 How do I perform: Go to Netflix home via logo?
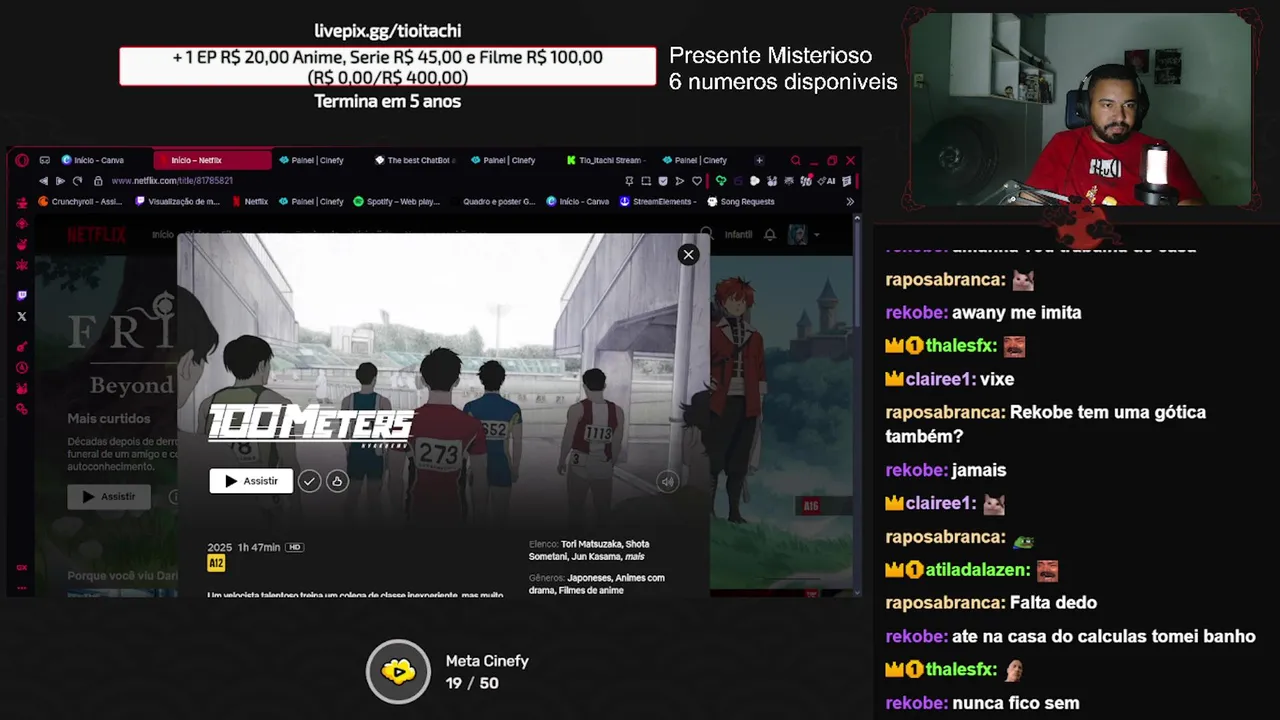(x=96, y=235)
